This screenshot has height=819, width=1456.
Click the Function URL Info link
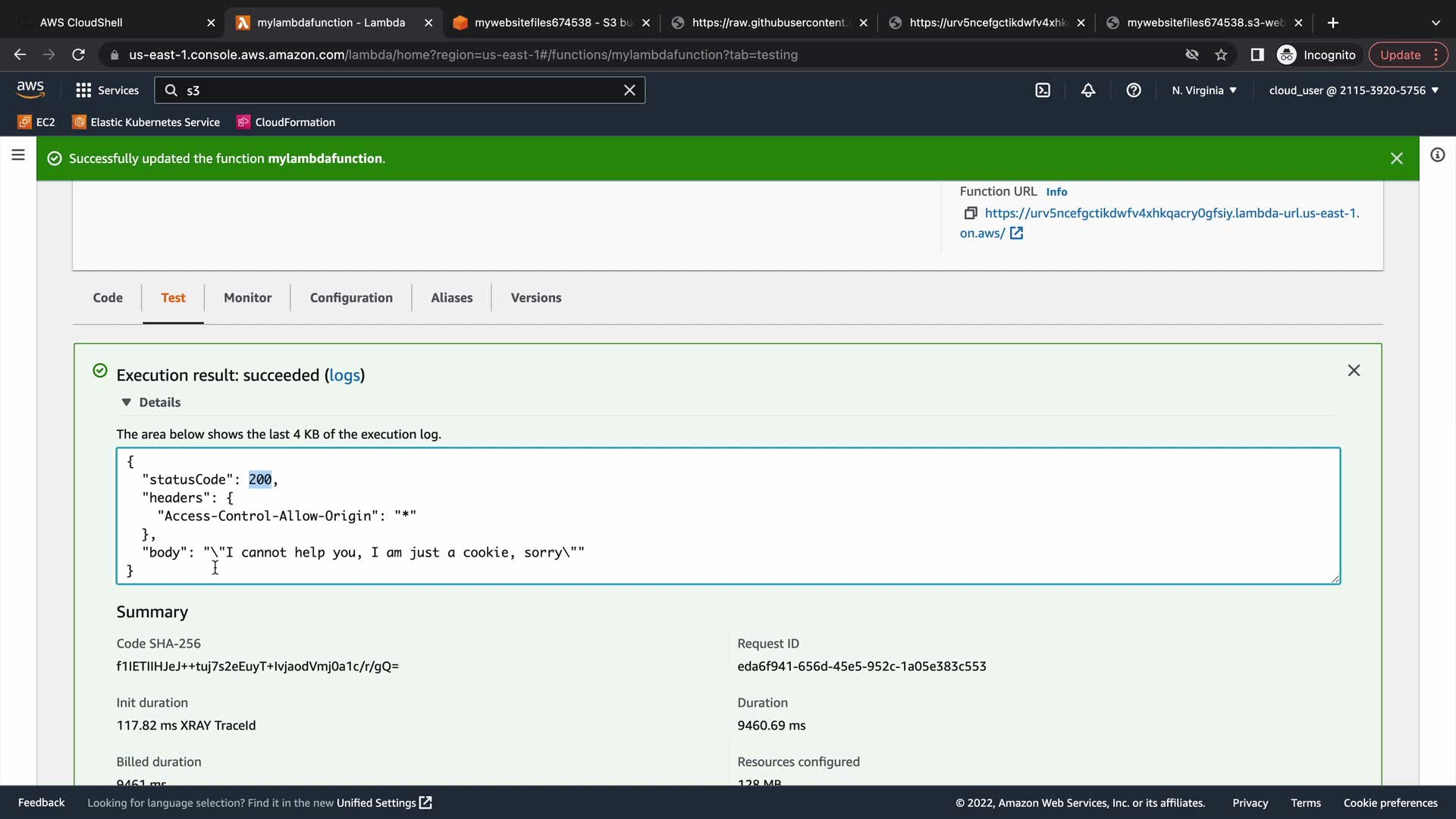(x=1056, y=192)
